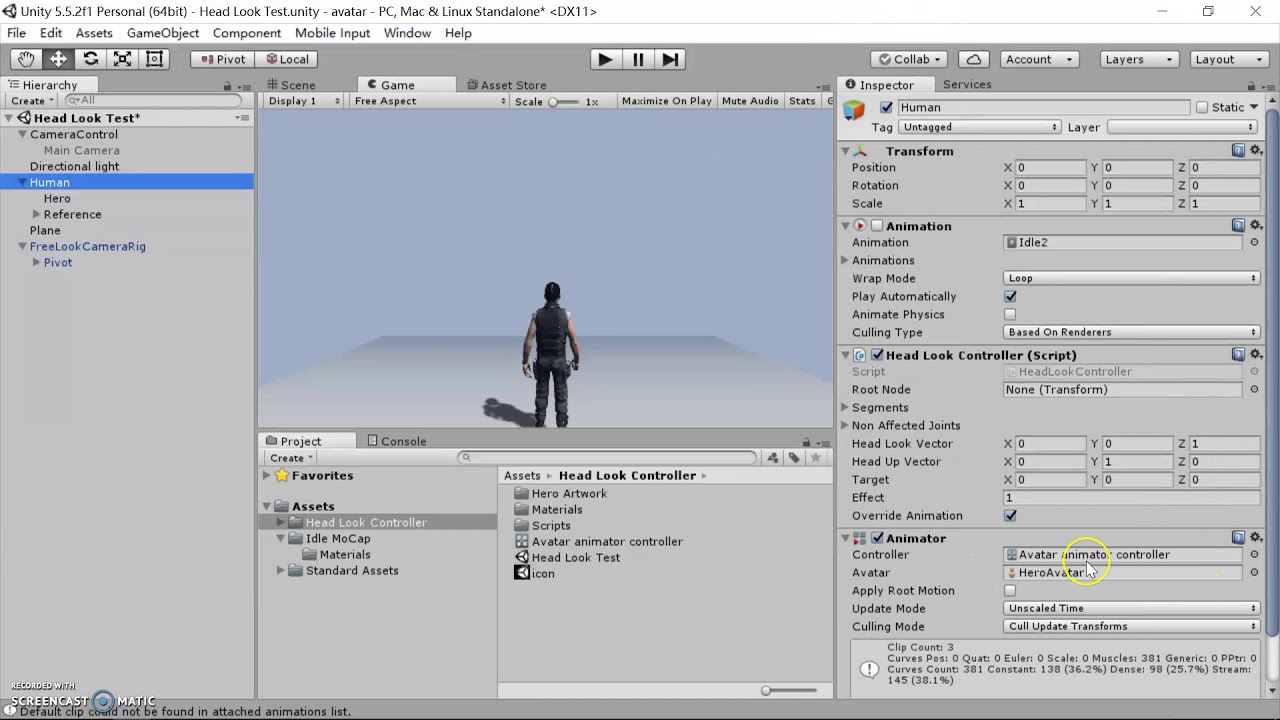This screenshot has width=1280, height=720.
Task: Switch to the Asset Store tab
Action: click(505, 85)
